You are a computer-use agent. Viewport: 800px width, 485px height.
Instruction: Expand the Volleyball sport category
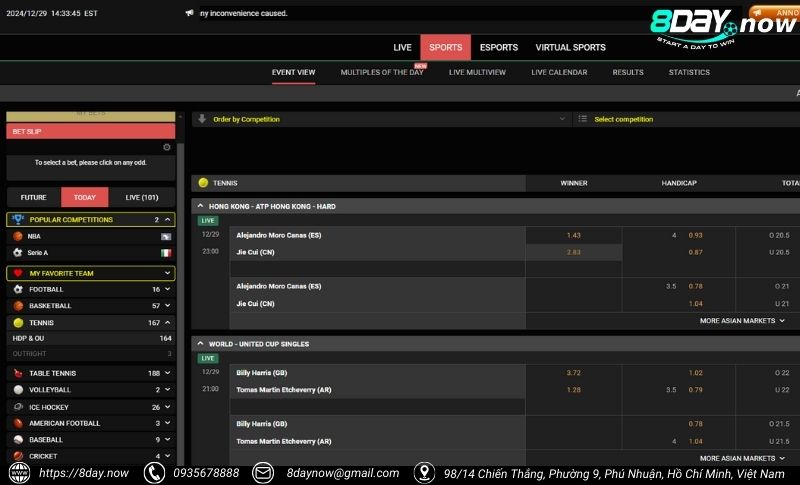click(167, 390)
